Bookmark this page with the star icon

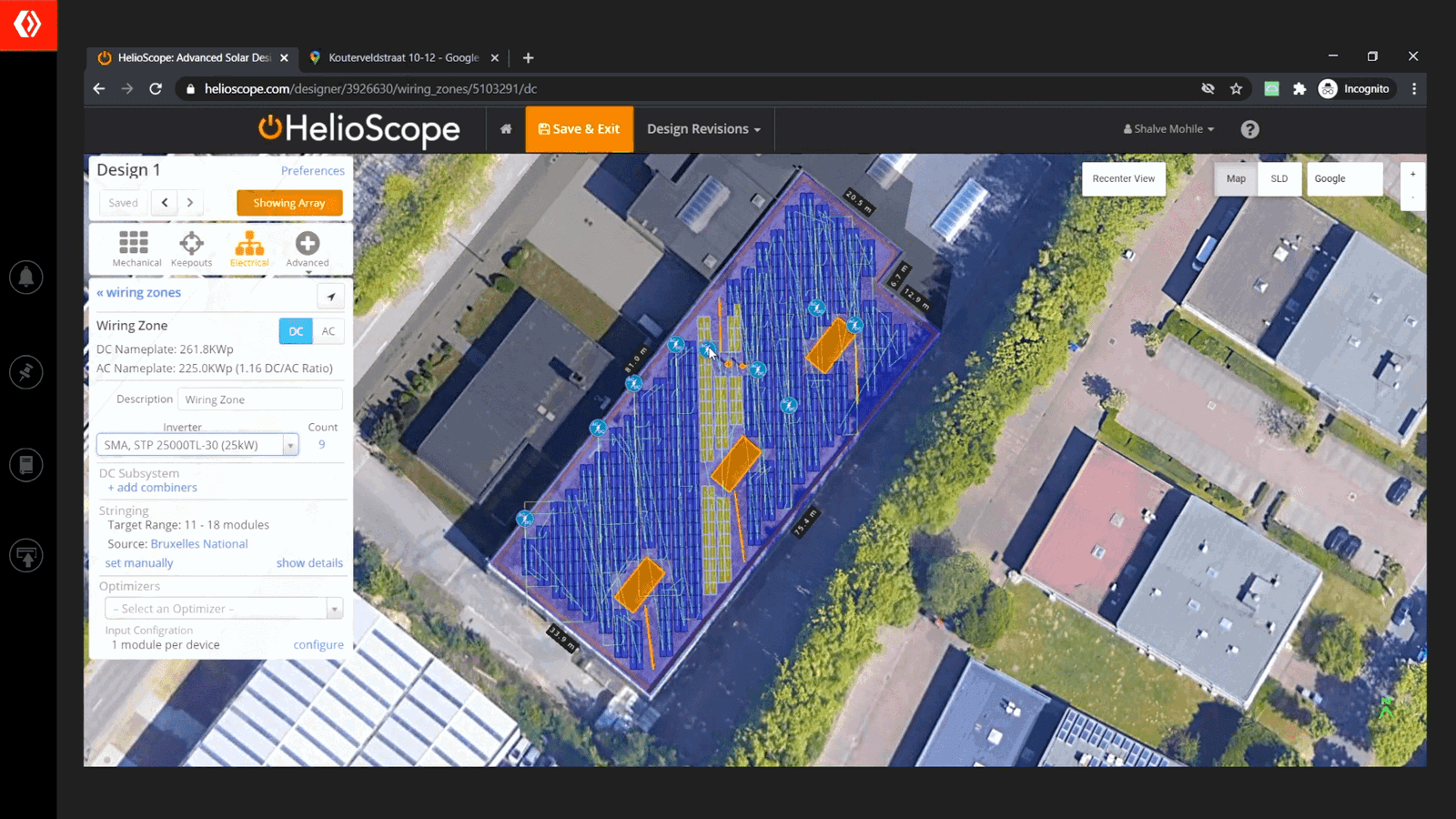(1236, 88)
